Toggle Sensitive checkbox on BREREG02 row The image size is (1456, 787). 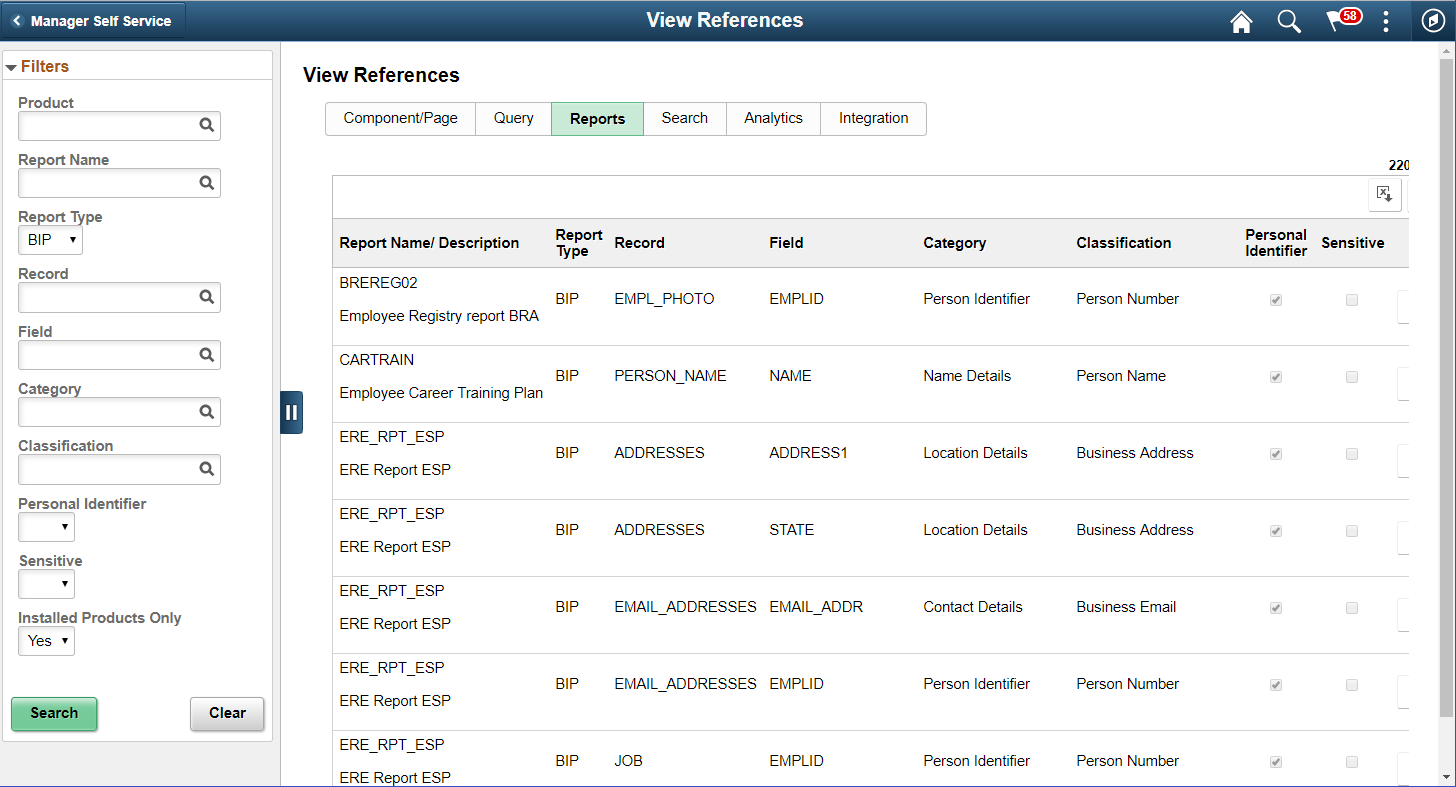(x=1352, y=299)
